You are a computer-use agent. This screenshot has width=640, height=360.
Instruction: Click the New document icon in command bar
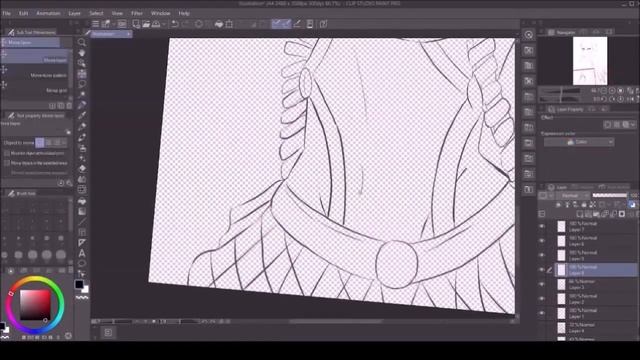(x=136, y=24)
